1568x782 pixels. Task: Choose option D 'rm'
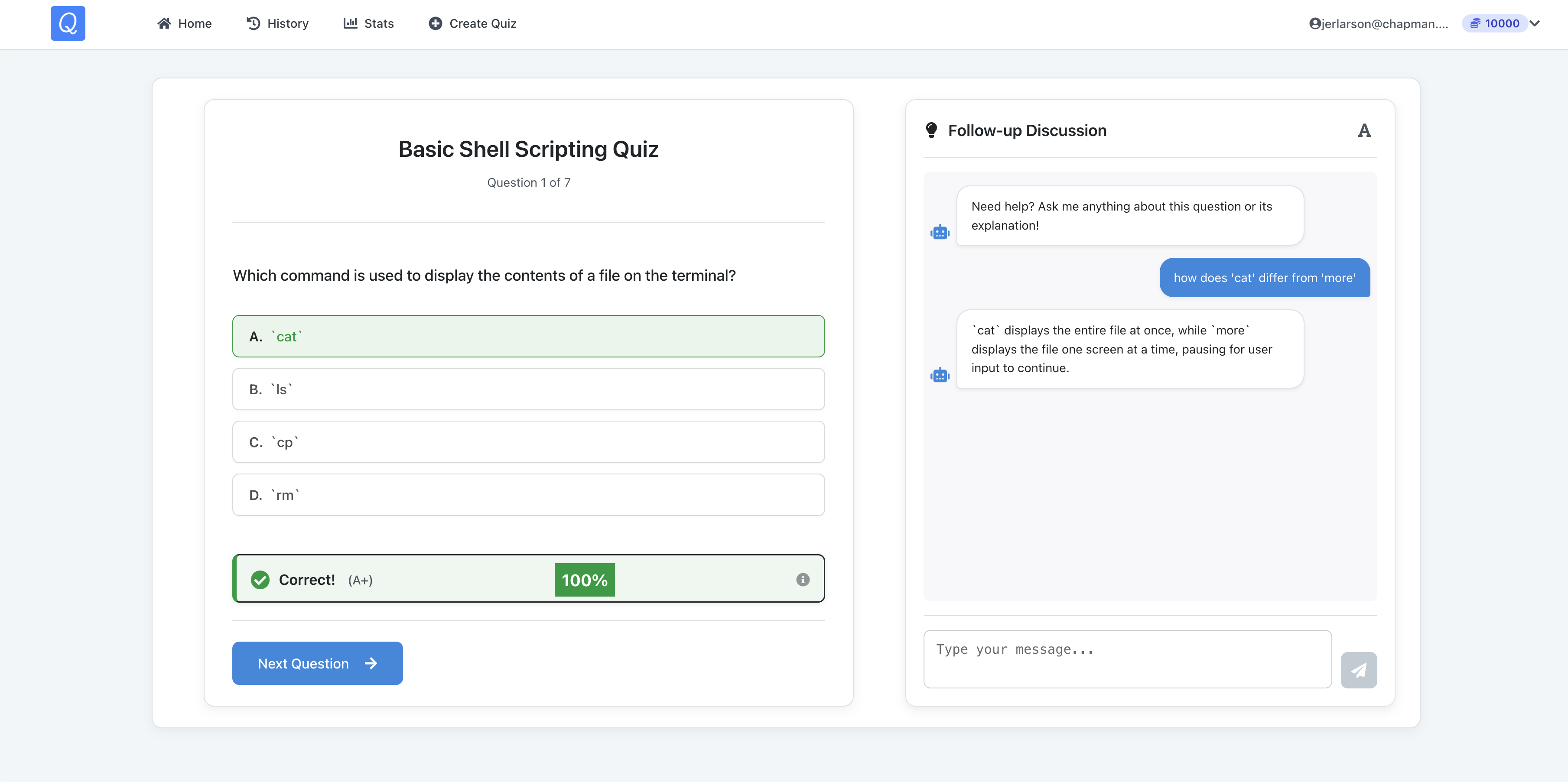coord(528,494)
